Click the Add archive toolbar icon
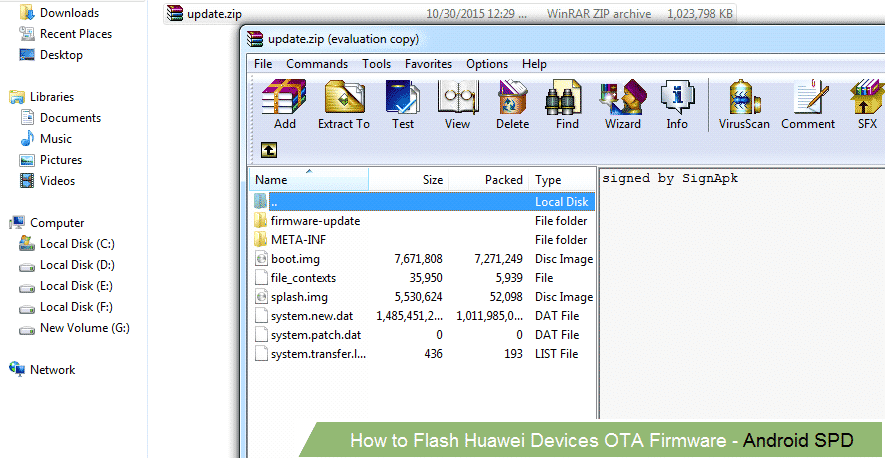885x458 pixels. 284,104
